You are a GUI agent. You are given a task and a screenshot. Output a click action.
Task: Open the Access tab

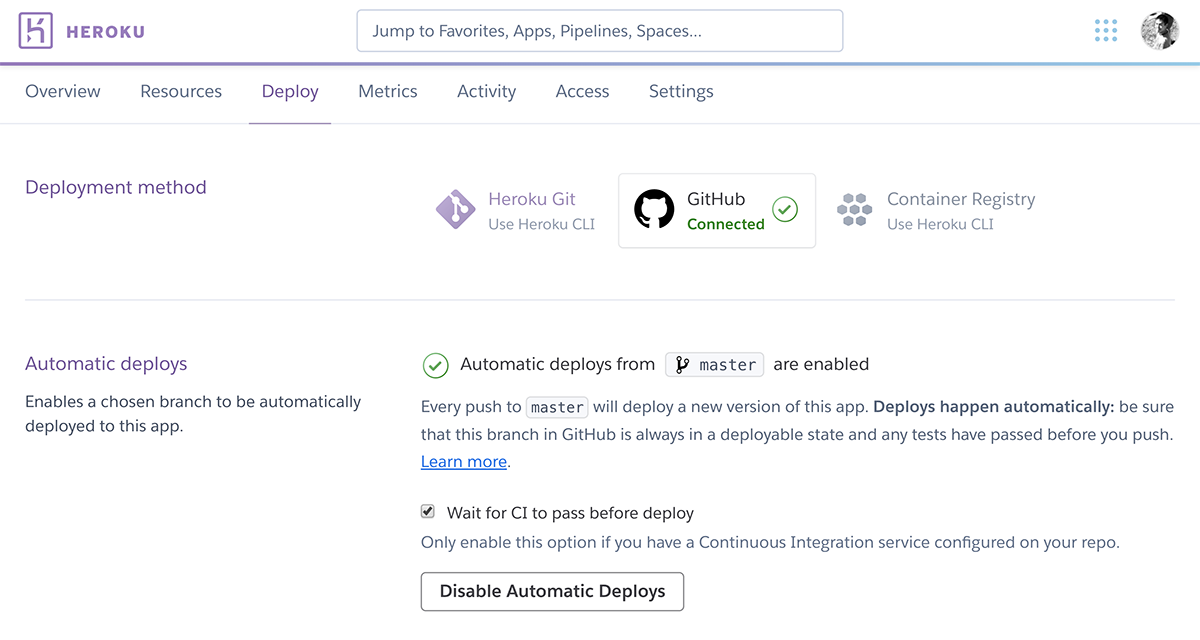click(582, 91)
